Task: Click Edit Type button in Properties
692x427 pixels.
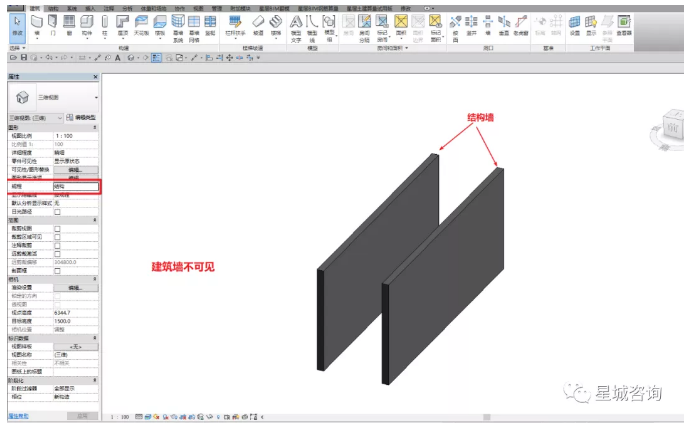Action: [81, 118]
